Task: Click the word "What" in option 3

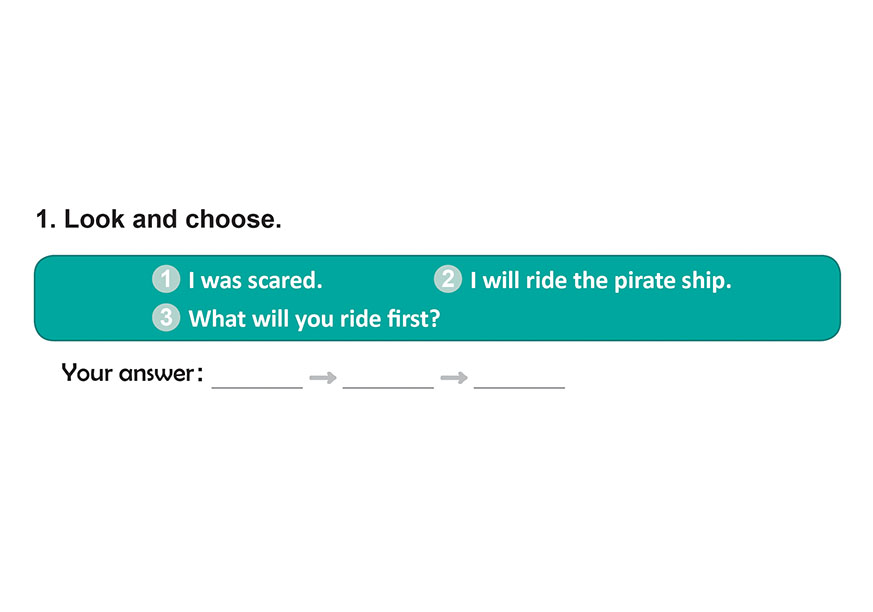Action: 214,320
